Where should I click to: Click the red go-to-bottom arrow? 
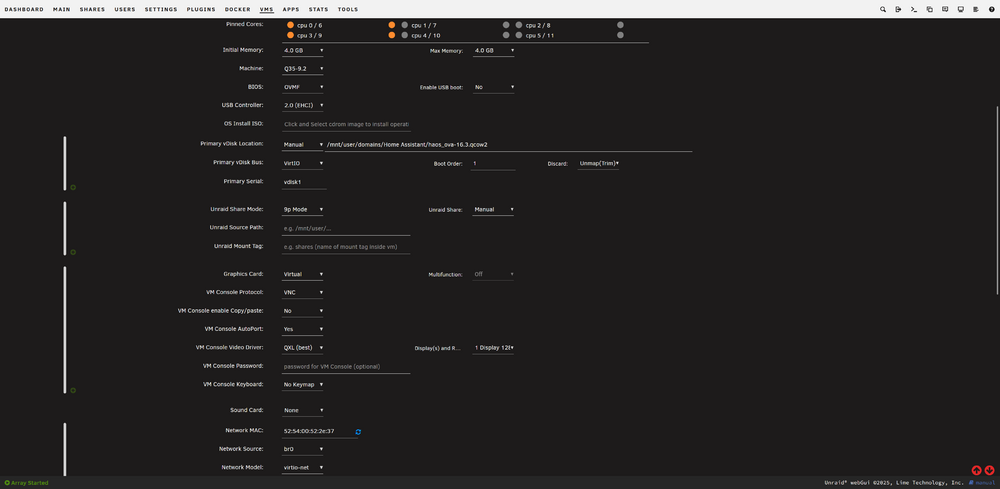(989, 471)
